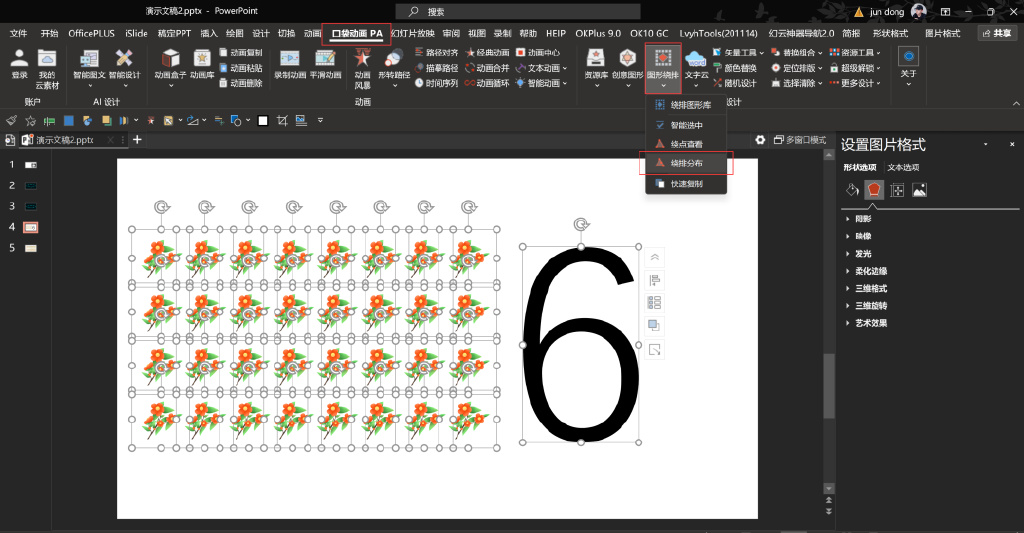Click 动画粘贴 to paste animation
Image resolution: width=1024 pixels, height=533 pixels.
240,68
